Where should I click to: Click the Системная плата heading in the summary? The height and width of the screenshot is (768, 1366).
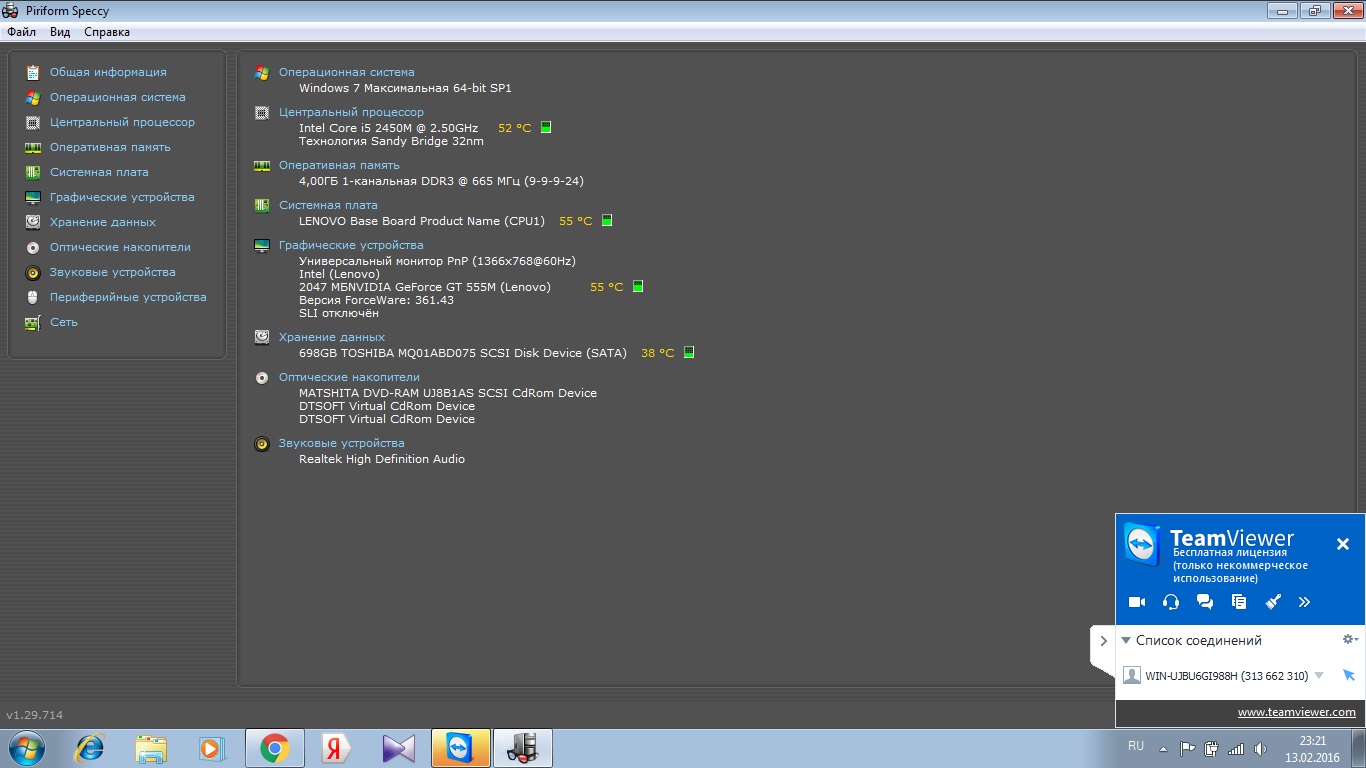click(x=328, y=205)
